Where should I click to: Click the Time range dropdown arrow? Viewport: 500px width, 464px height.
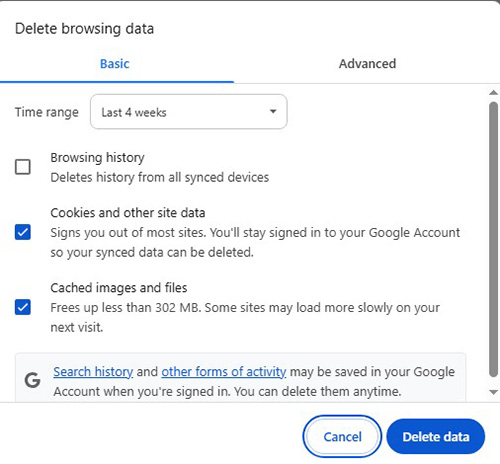click(273, 111)
